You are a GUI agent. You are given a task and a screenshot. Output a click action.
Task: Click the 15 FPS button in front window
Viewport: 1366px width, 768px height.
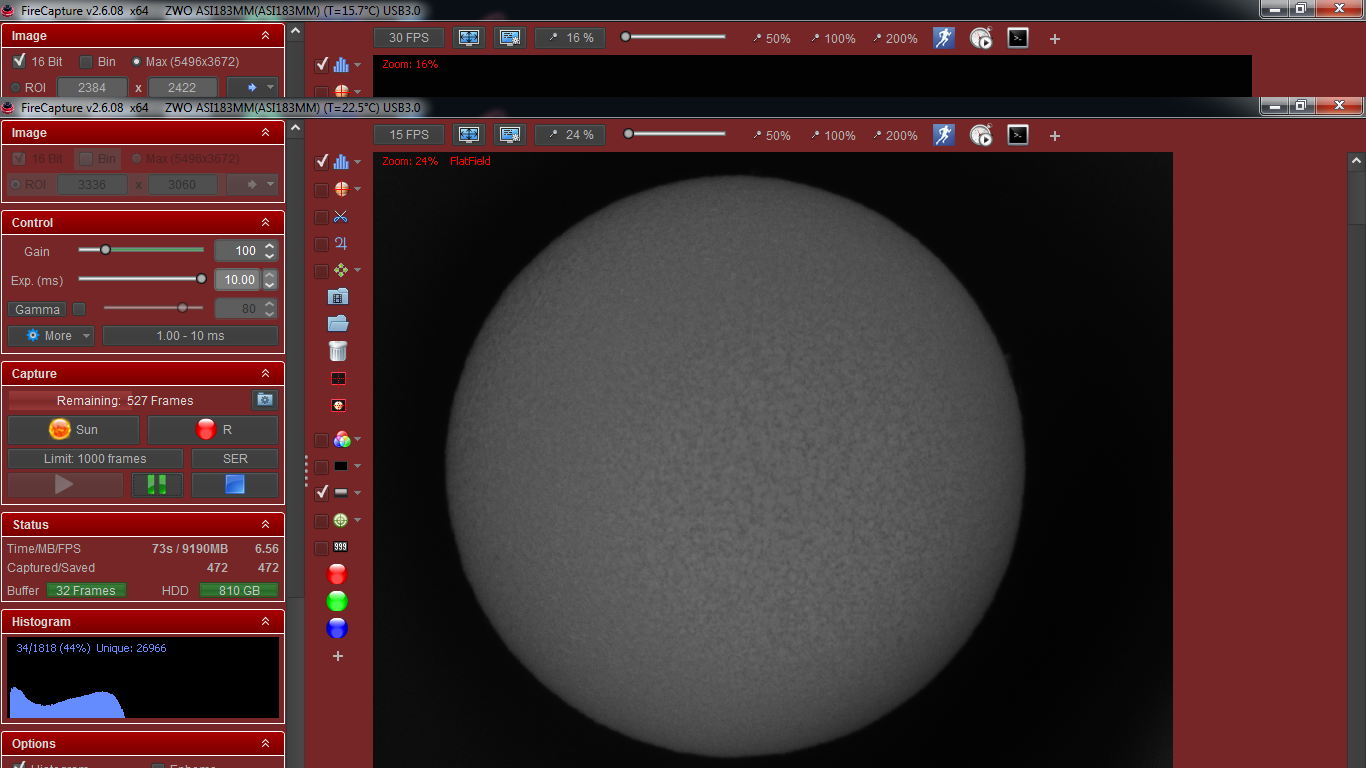point(409,135)
